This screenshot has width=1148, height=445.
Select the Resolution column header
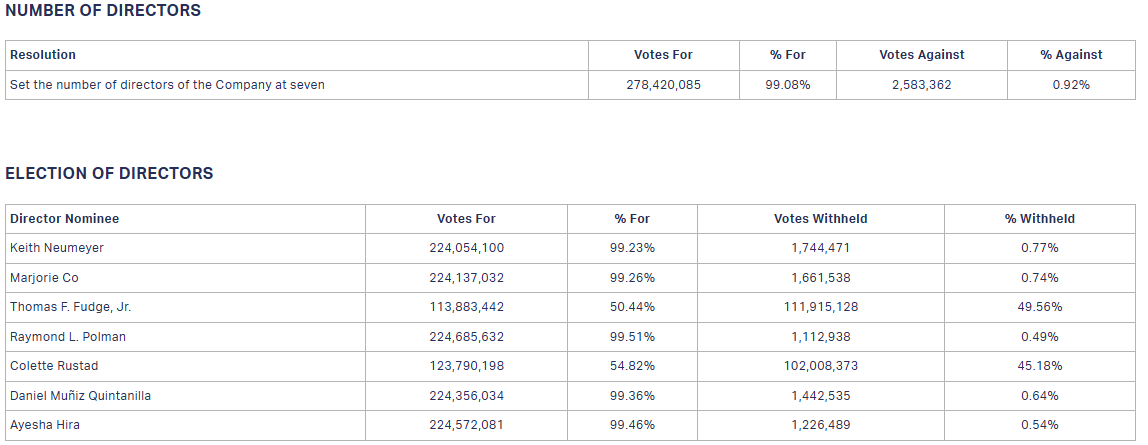(x=43, y=55)
